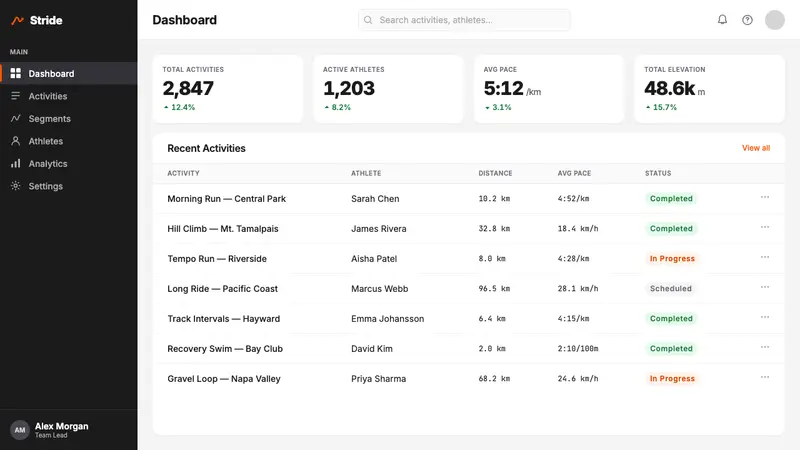Open Segments in the sidebar
Viewport: 800px width, 450px height.
68,118
